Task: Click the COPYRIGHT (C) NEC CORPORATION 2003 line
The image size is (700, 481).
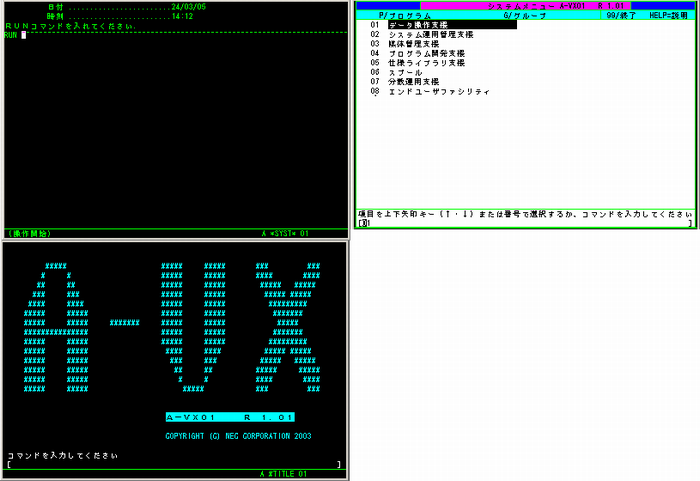Action: click(238, 436)
